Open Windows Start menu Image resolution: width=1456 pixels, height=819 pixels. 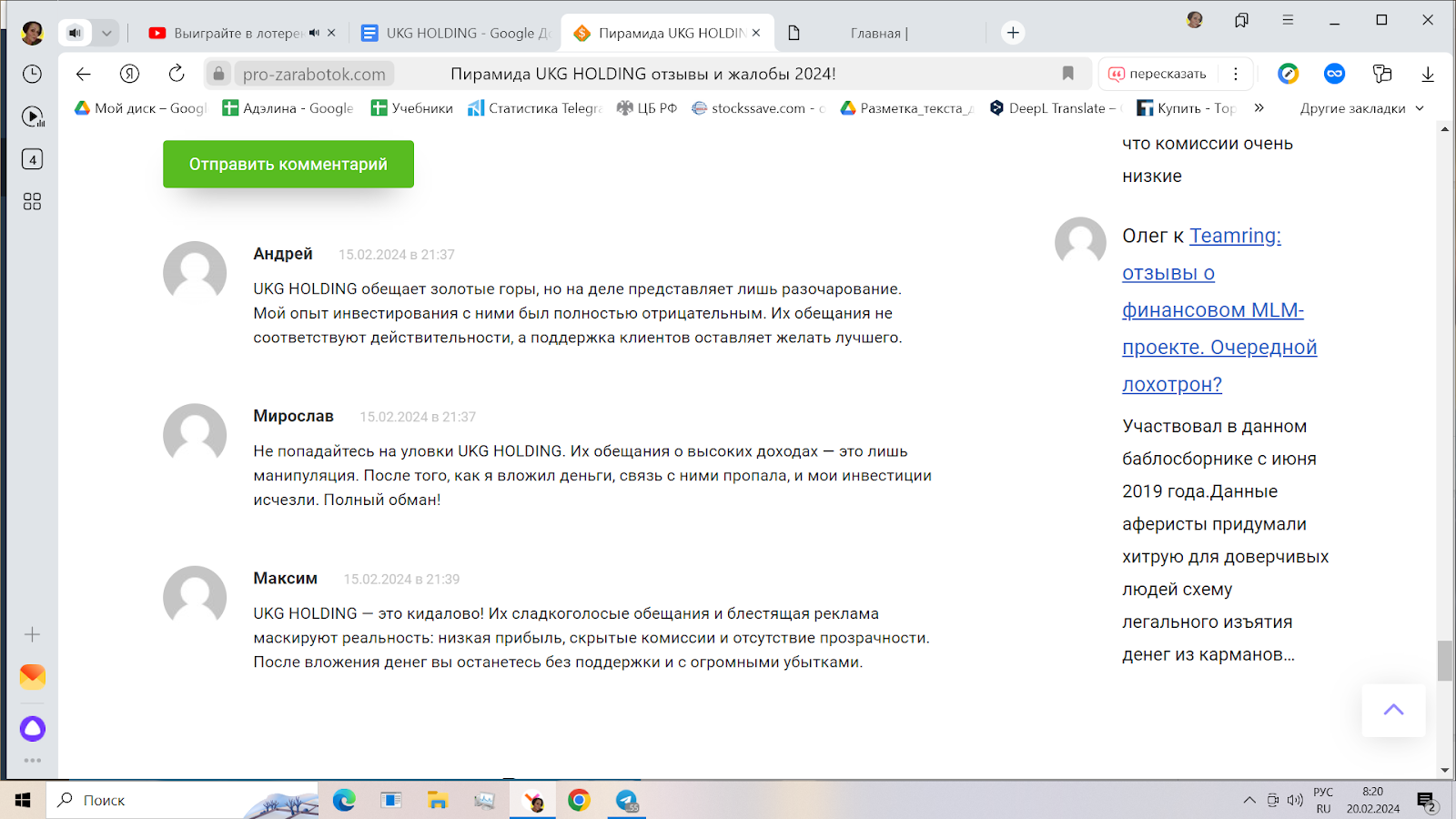coord(23,800)
